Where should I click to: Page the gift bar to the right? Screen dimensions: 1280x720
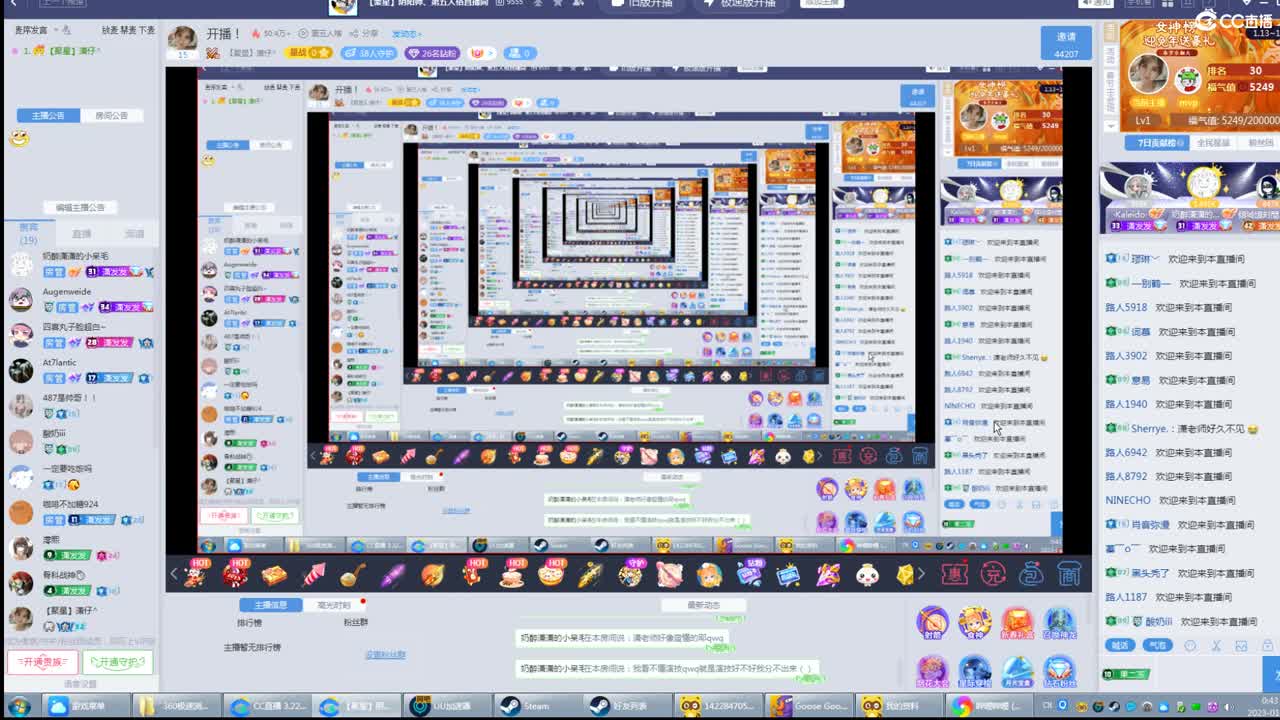click(x=921, y=574)
